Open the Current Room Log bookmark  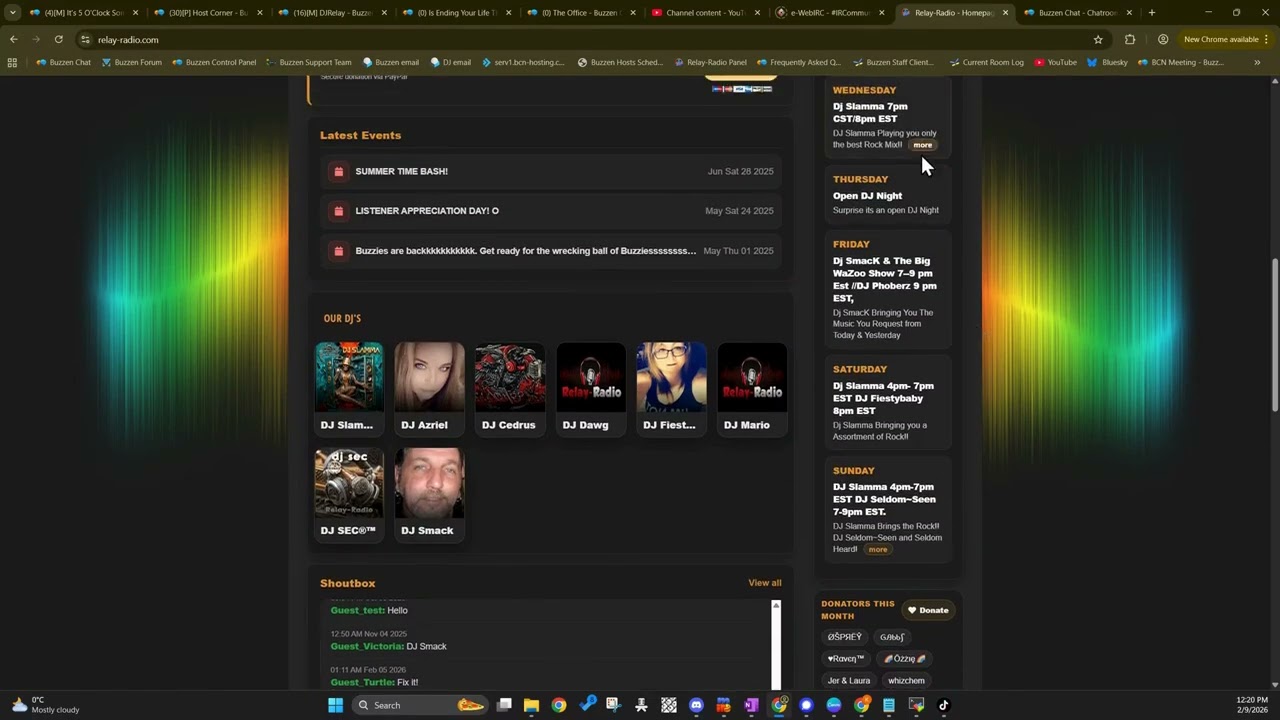986,62
